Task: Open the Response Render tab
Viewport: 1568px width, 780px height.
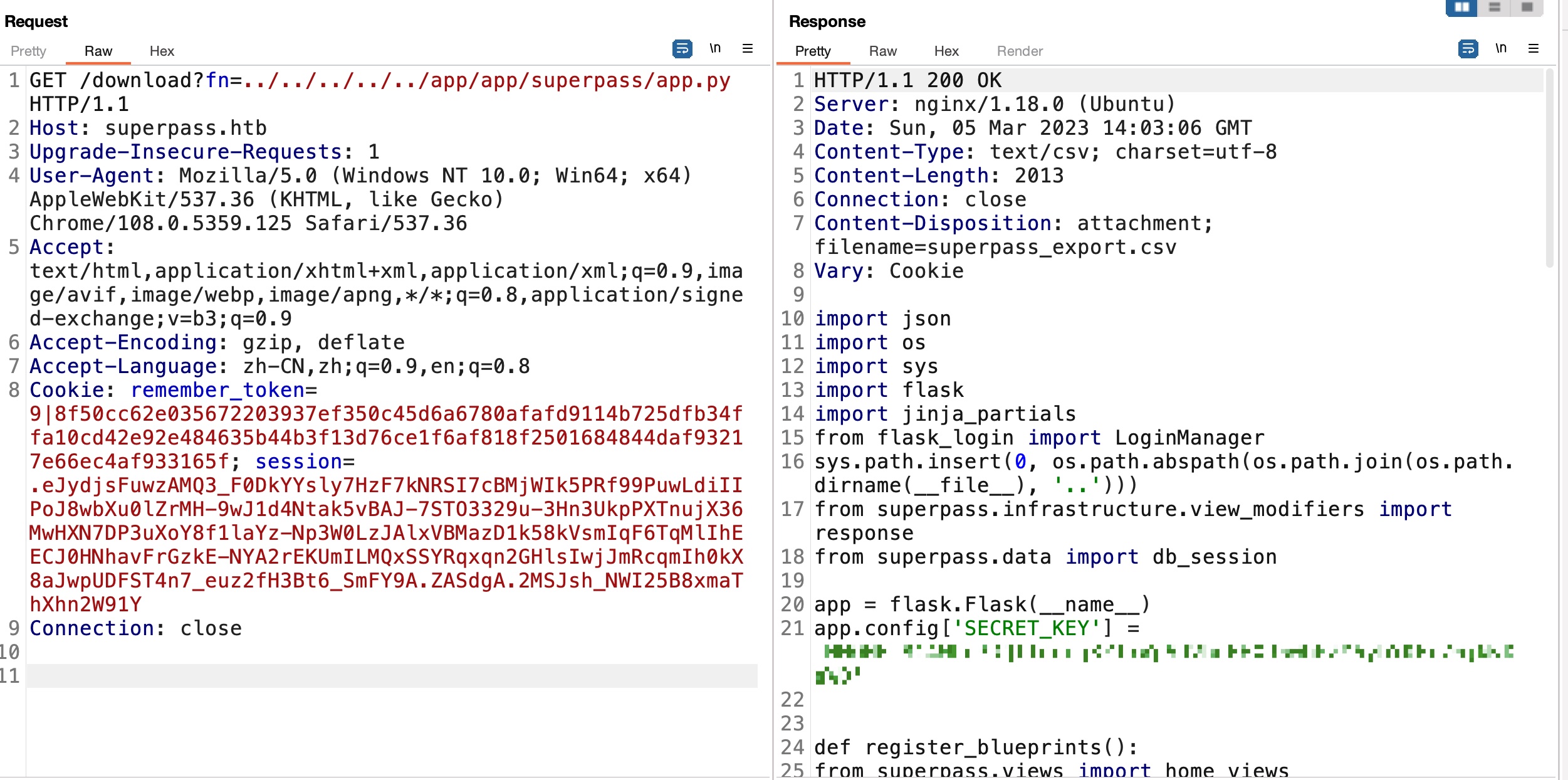Action: pyautogui.click(x=1020, y=51)
